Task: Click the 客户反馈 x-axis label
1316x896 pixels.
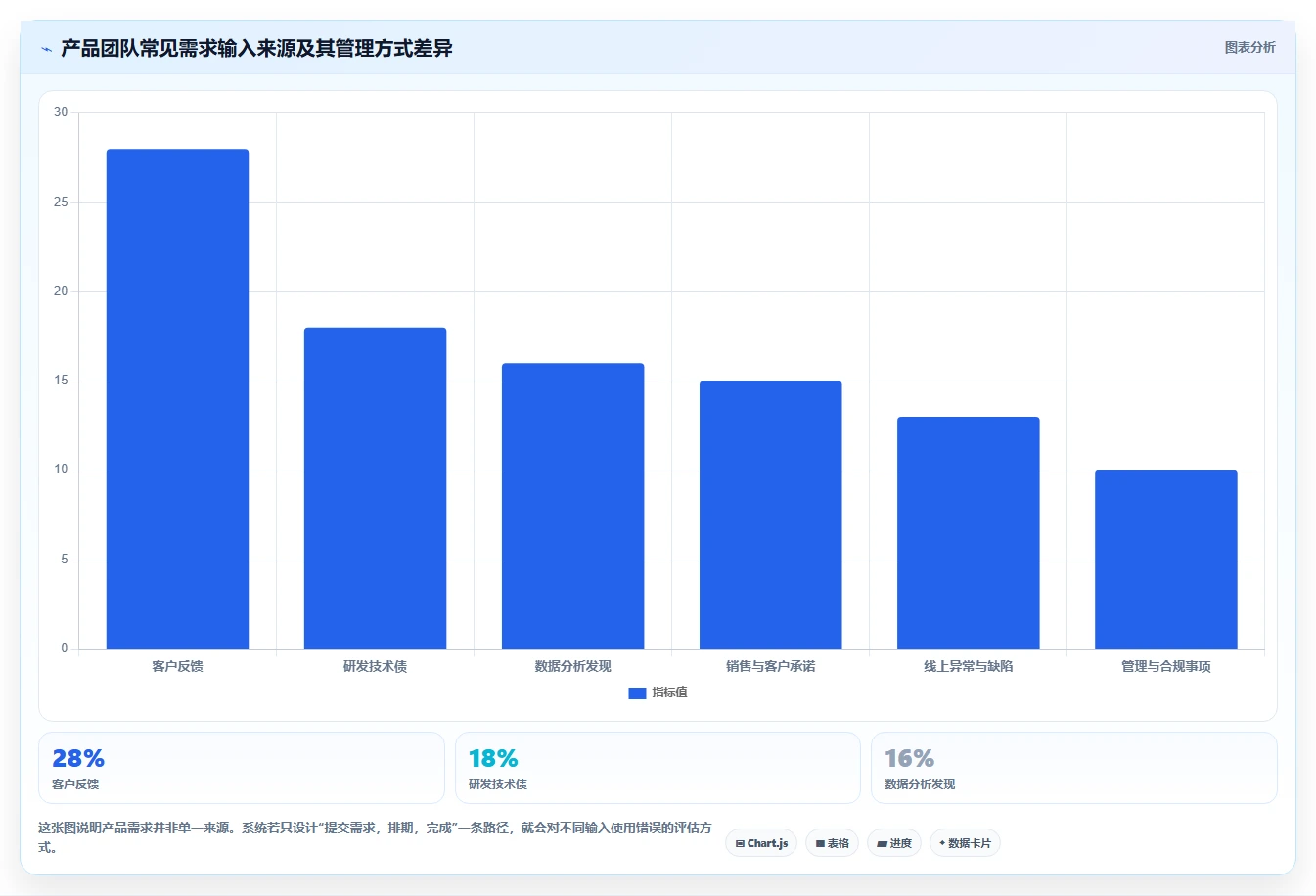Action: 177,666
